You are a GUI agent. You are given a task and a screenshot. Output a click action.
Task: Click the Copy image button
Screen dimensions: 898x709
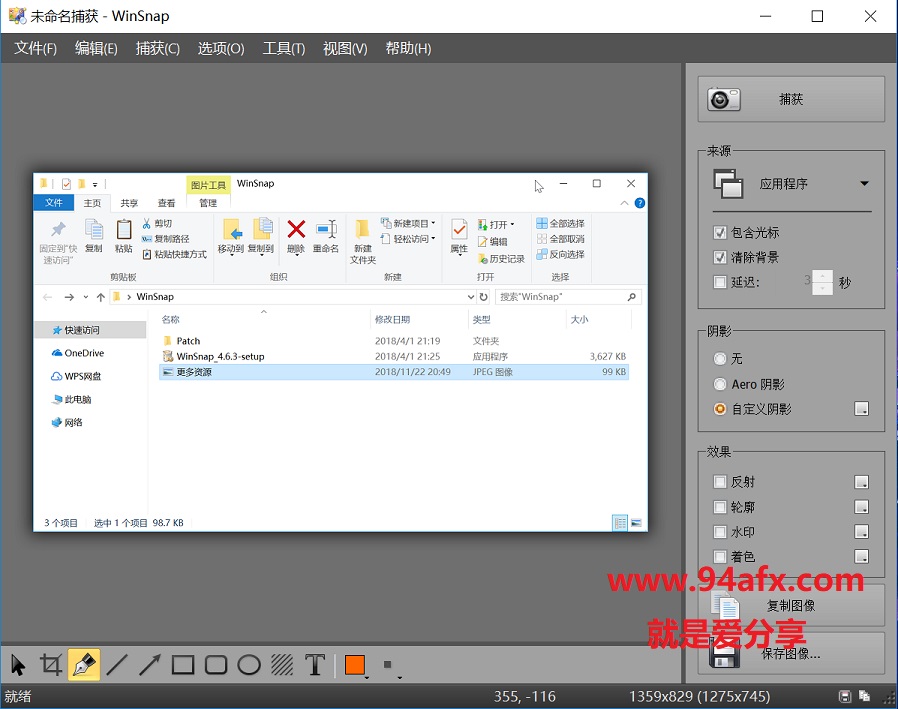[x=791, y=605]
